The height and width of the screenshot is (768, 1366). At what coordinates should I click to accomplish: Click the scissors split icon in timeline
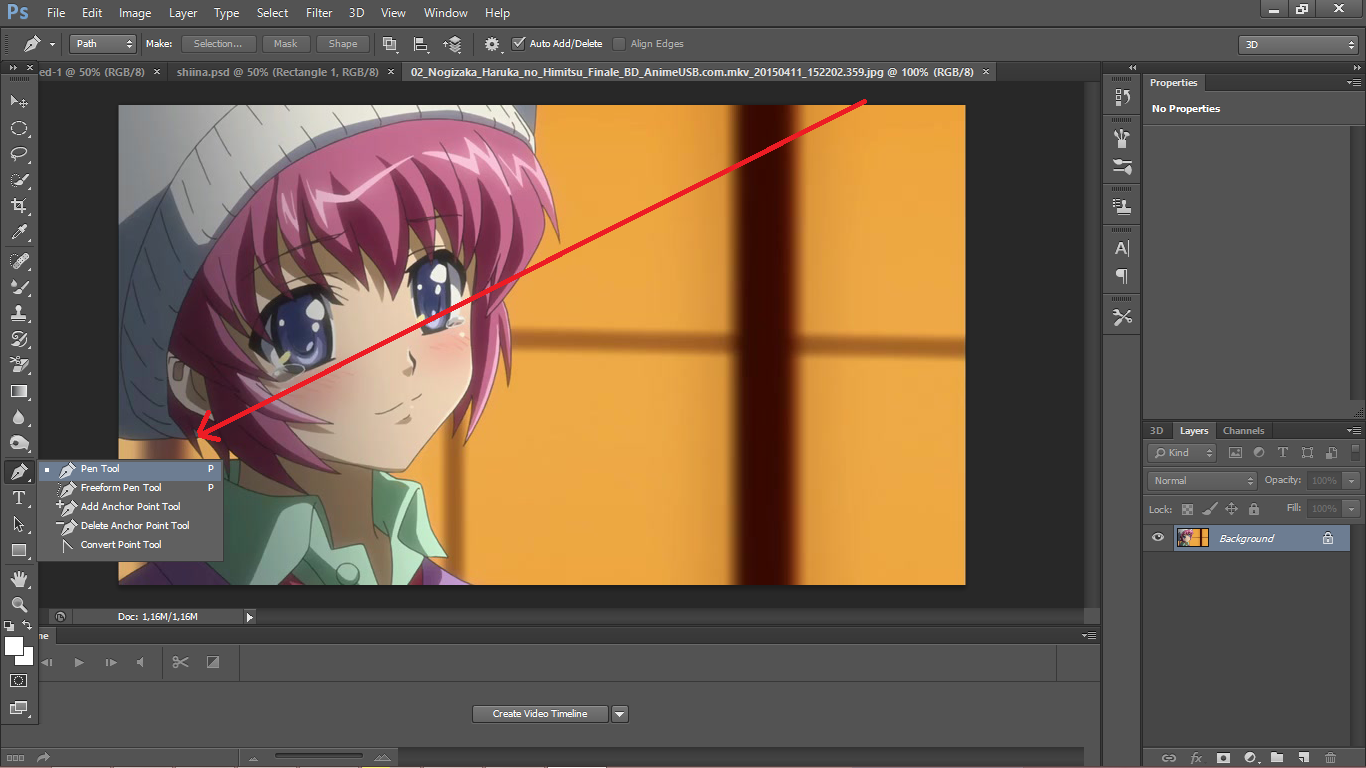180,662
